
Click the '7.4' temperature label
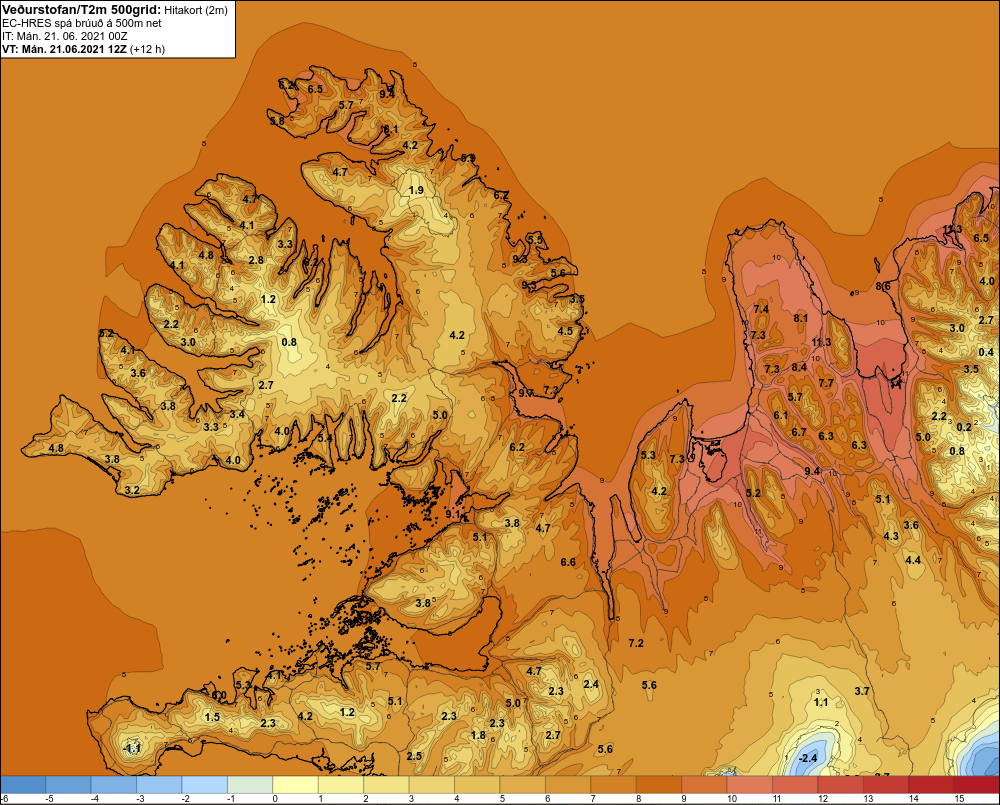coord(761,309)
